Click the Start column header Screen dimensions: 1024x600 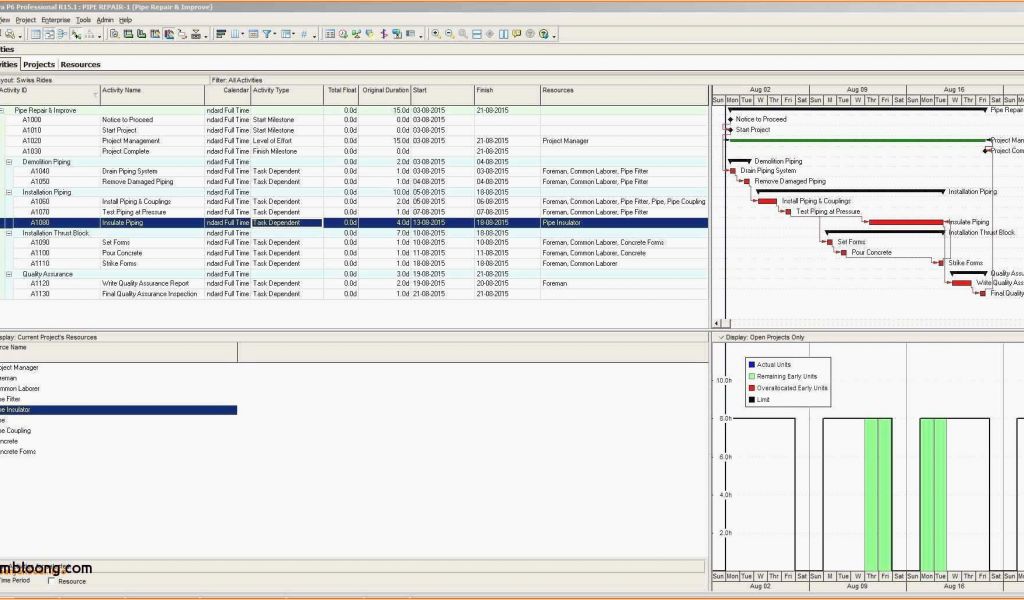pos(442,95)
